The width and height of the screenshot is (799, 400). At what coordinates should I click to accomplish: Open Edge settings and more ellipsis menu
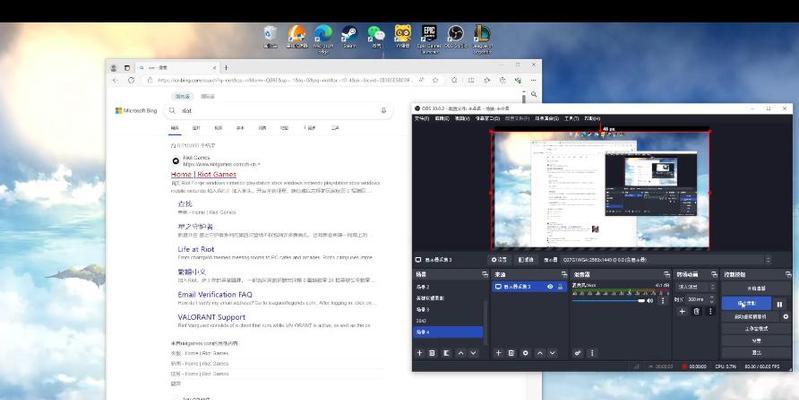(x=533, y=81)
